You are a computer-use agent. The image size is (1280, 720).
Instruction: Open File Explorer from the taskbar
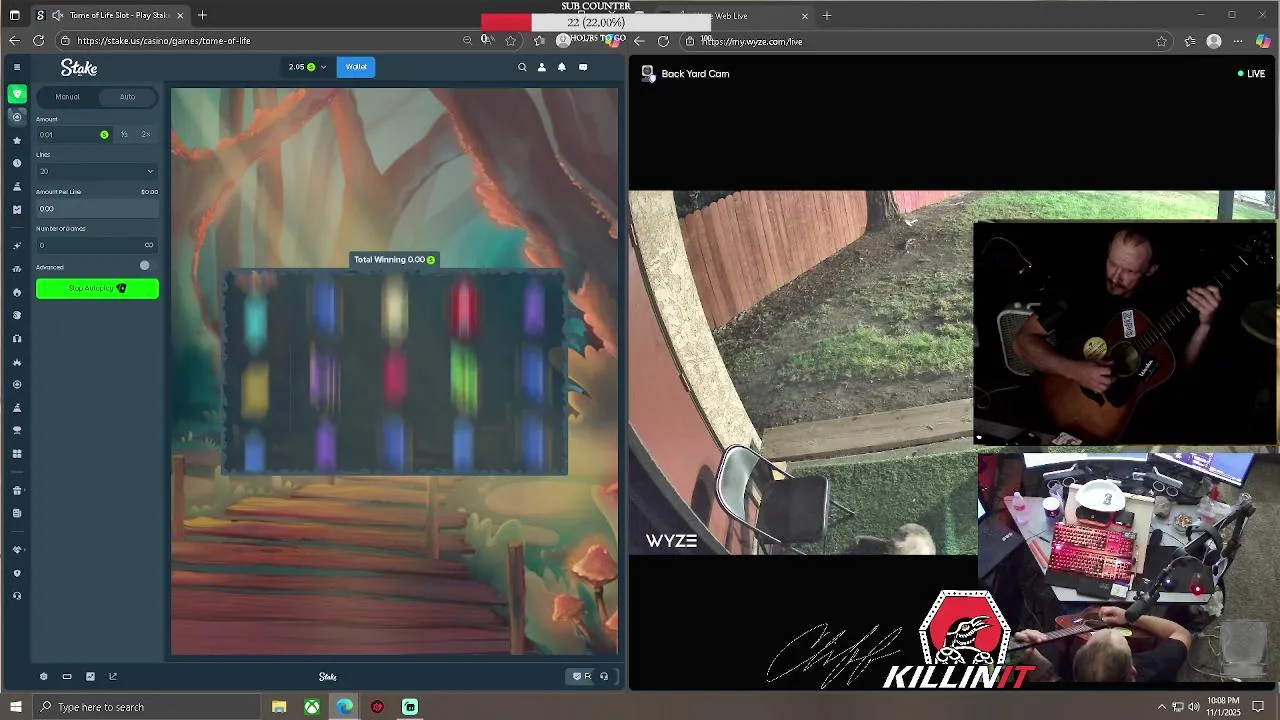279,707
